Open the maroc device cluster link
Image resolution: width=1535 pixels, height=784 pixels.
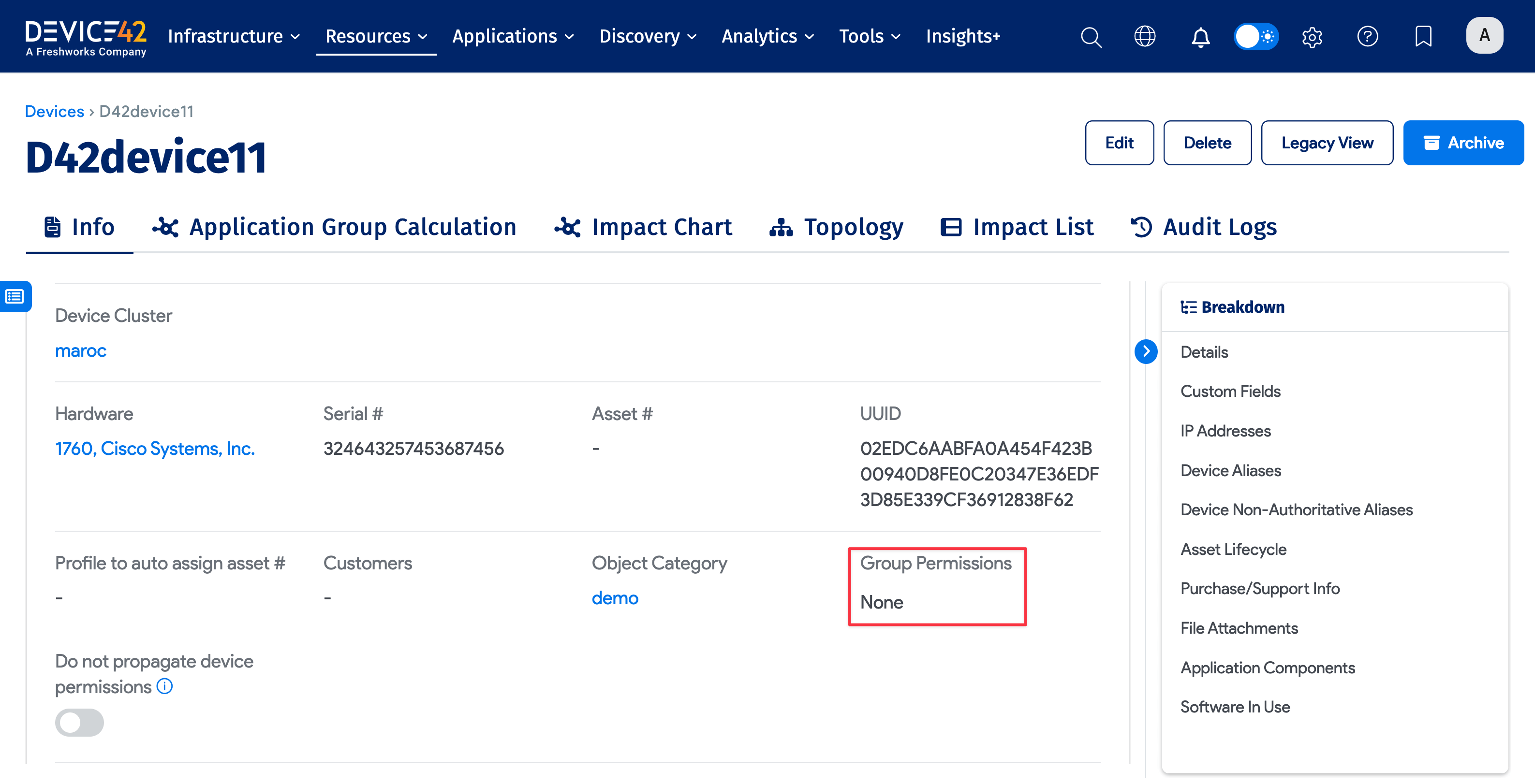tap(80, 351)
